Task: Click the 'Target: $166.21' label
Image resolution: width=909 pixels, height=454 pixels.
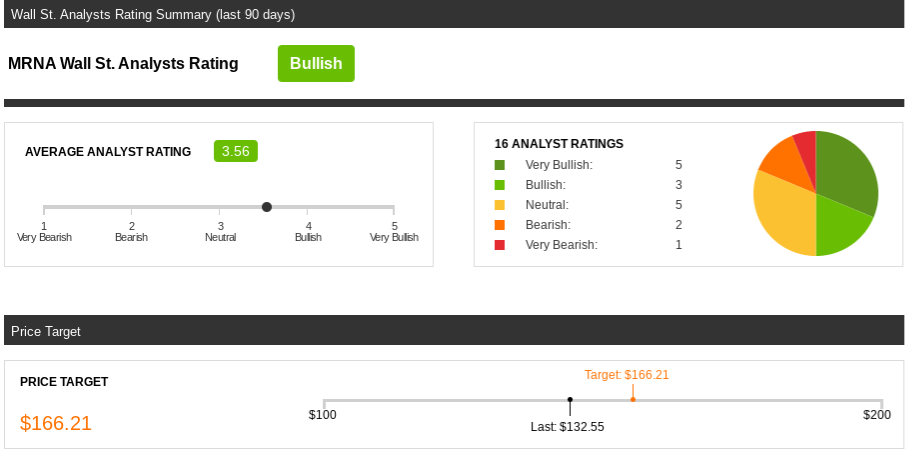Action: pos(627,375)
